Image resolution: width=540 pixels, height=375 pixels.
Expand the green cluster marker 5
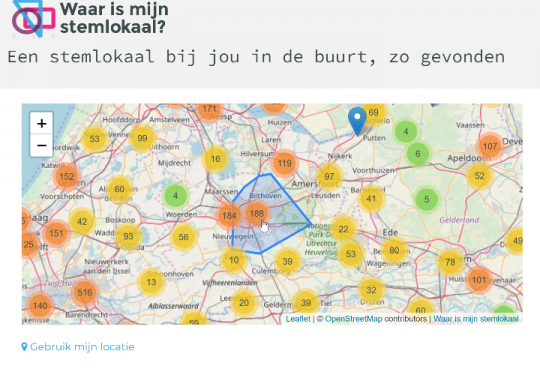pyautogui.click(x=426, y=199)
